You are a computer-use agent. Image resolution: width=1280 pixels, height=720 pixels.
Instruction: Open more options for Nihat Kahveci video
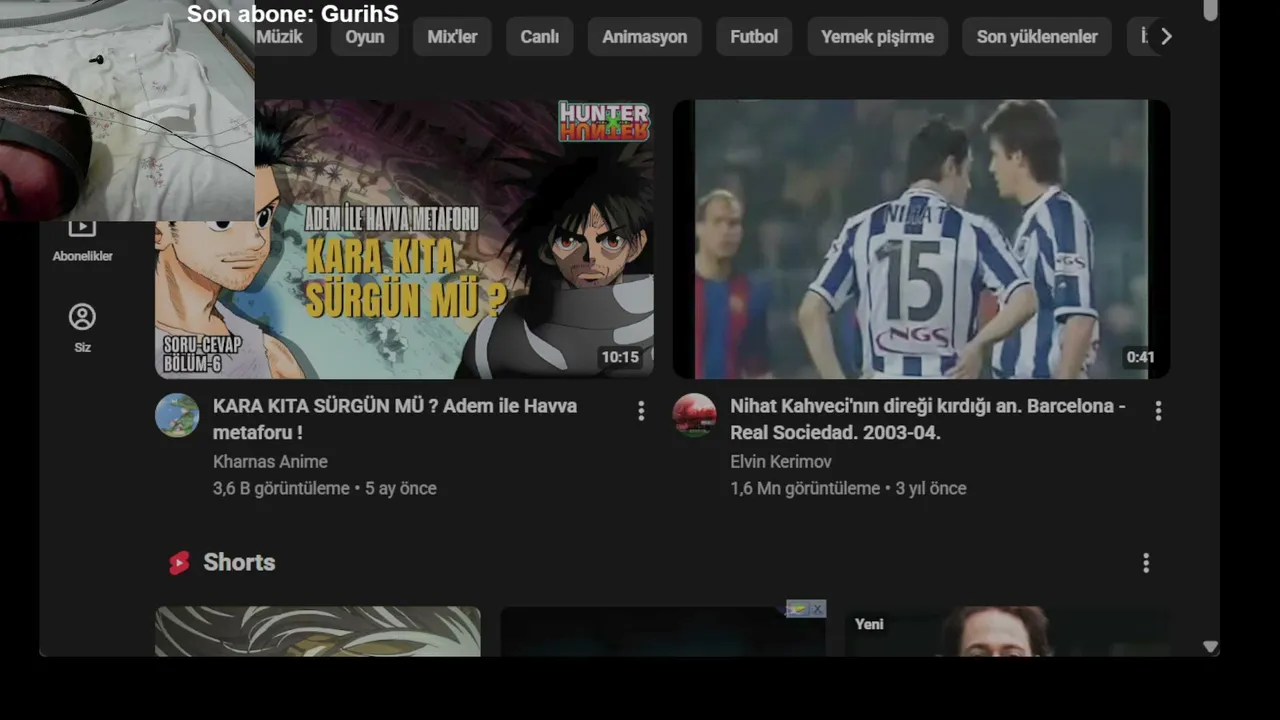click(1158, 411)
